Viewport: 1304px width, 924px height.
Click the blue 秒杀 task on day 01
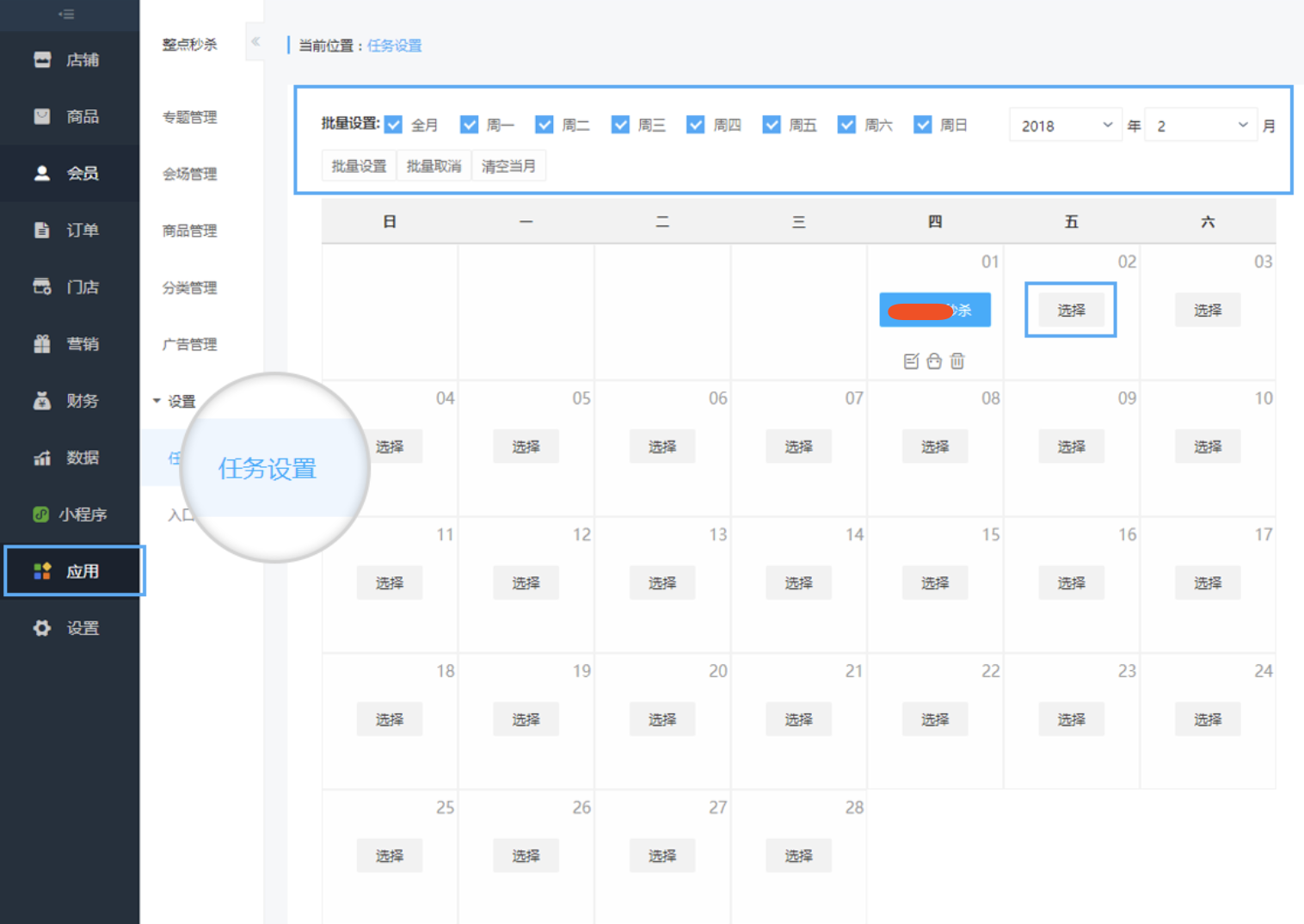tap(935, 310)
